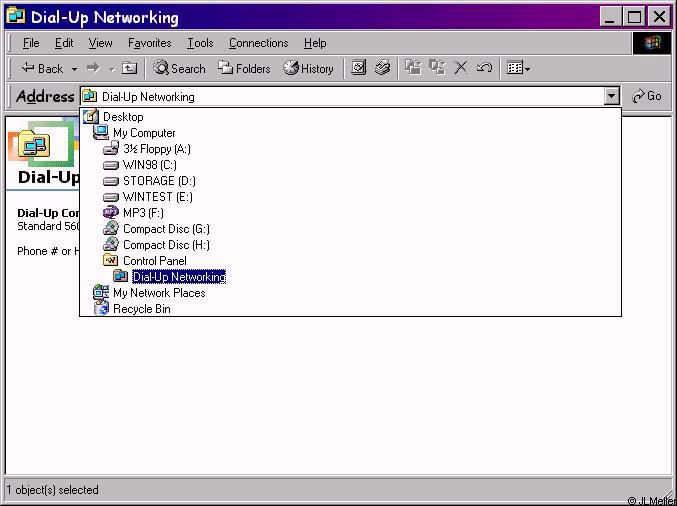Click the Forward arrow button
This screenshot has height=506, width=677.
tap(93, 68)
